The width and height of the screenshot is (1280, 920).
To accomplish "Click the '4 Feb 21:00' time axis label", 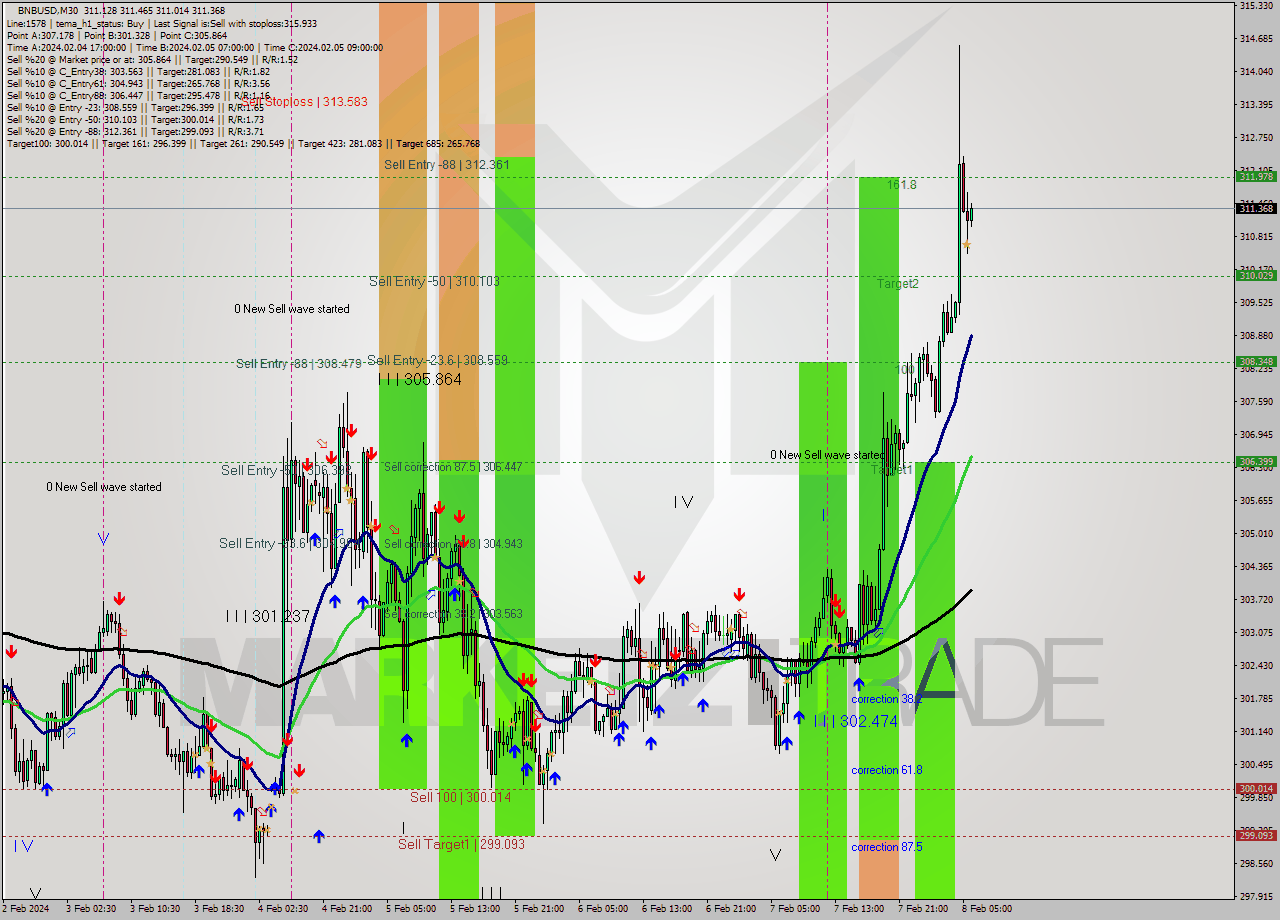I will tap(347, 909).
